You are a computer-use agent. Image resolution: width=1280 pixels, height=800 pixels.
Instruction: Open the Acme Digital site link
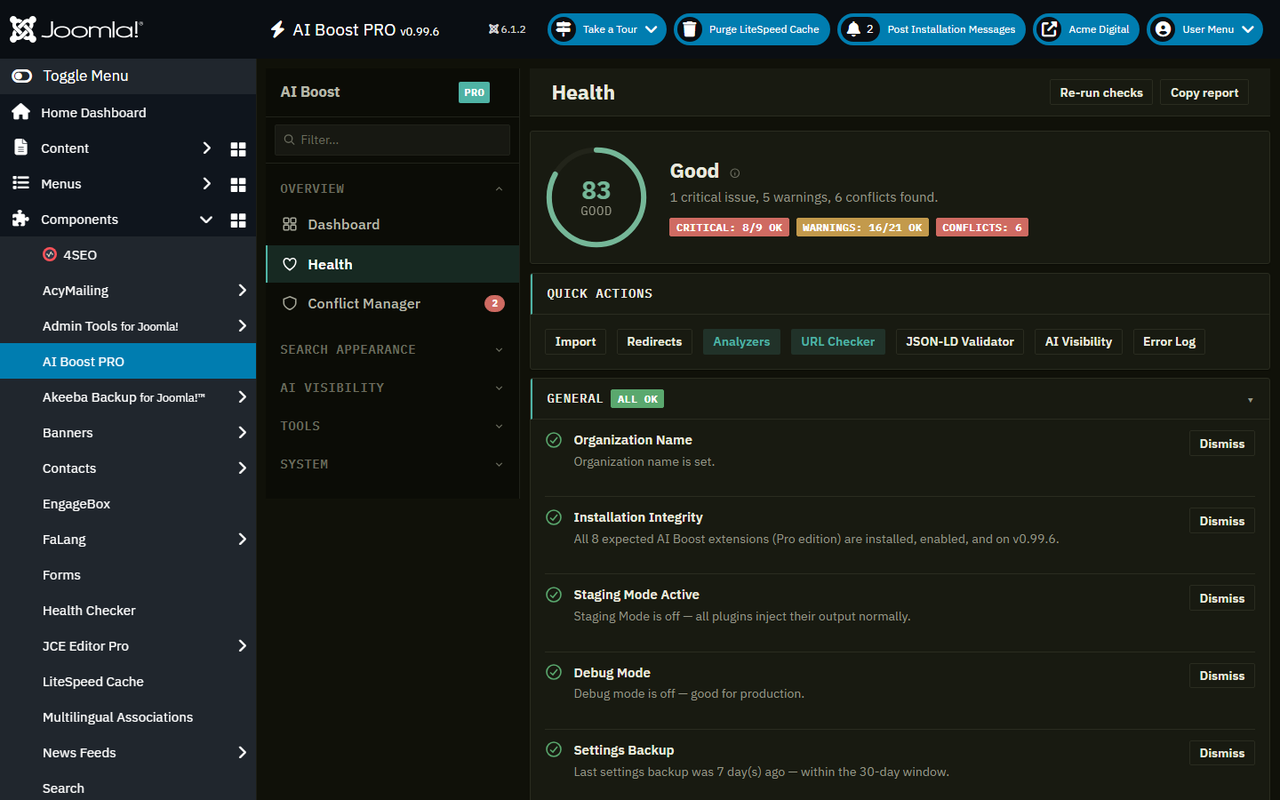1085,30
